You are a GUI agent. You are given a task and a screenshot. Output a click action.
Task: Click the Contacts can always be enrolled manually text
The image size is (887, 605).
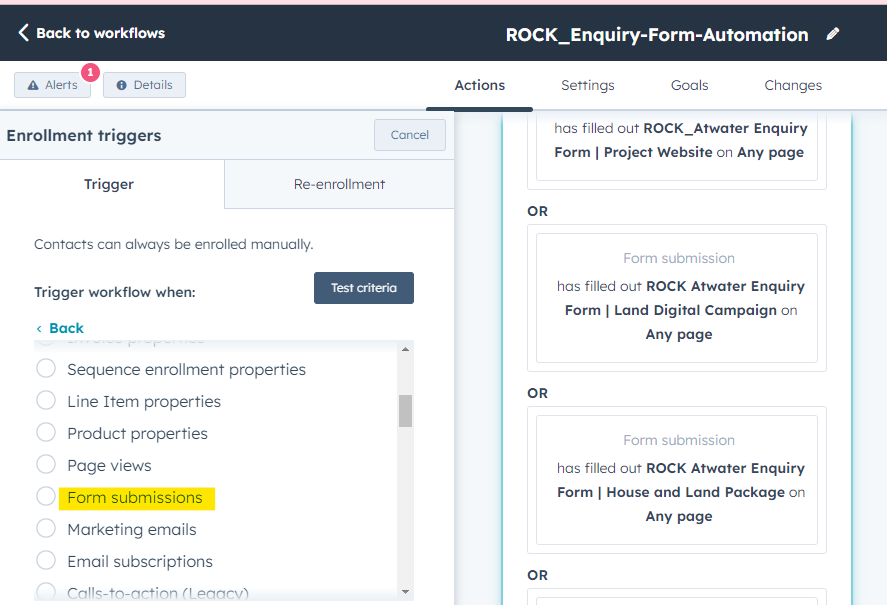coord(174,244)
